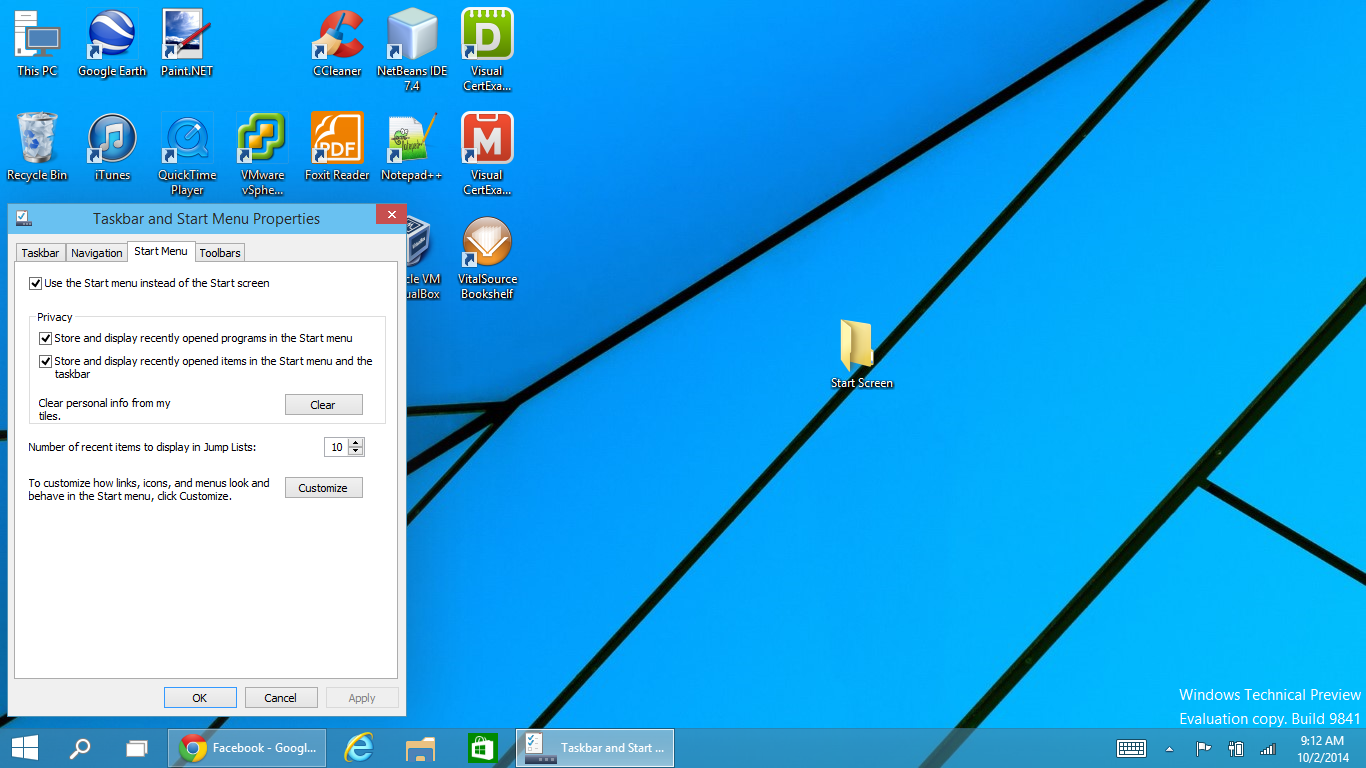Open the Search magnifier on the taskbar

coord(80,748)
